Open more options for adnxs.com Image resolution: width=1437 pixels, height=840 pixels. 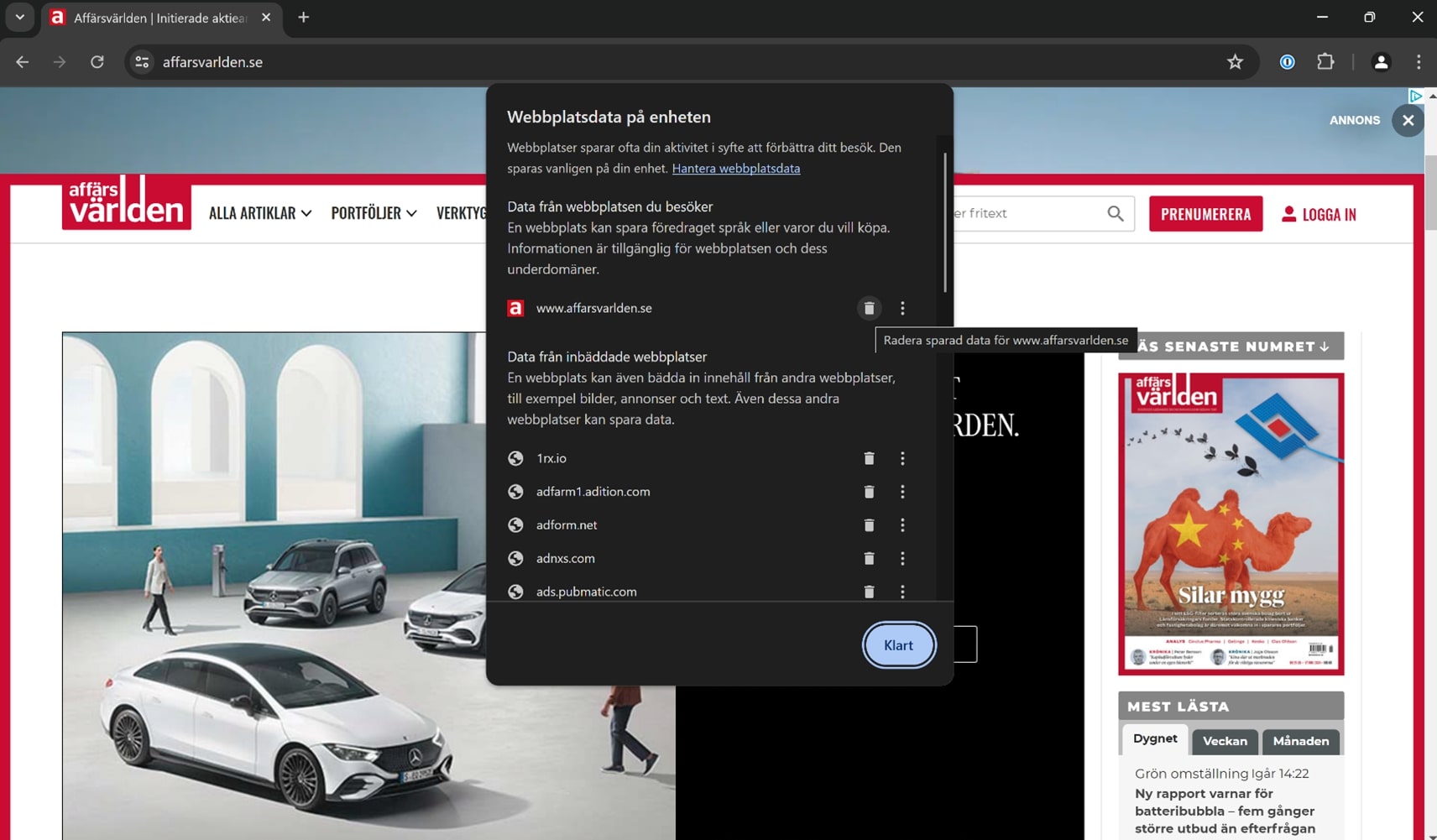902,558
